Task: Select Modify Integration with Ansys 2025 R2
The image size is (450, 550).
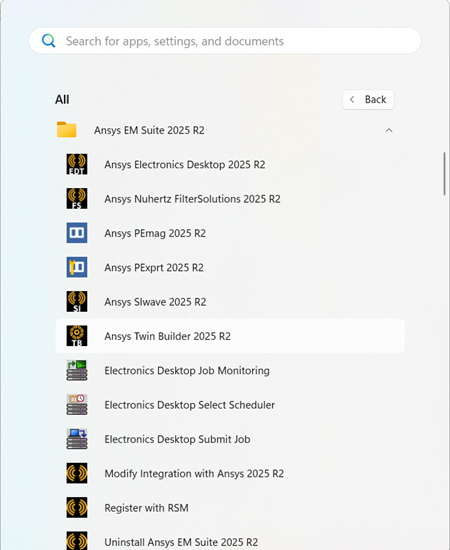Action: 230,474
